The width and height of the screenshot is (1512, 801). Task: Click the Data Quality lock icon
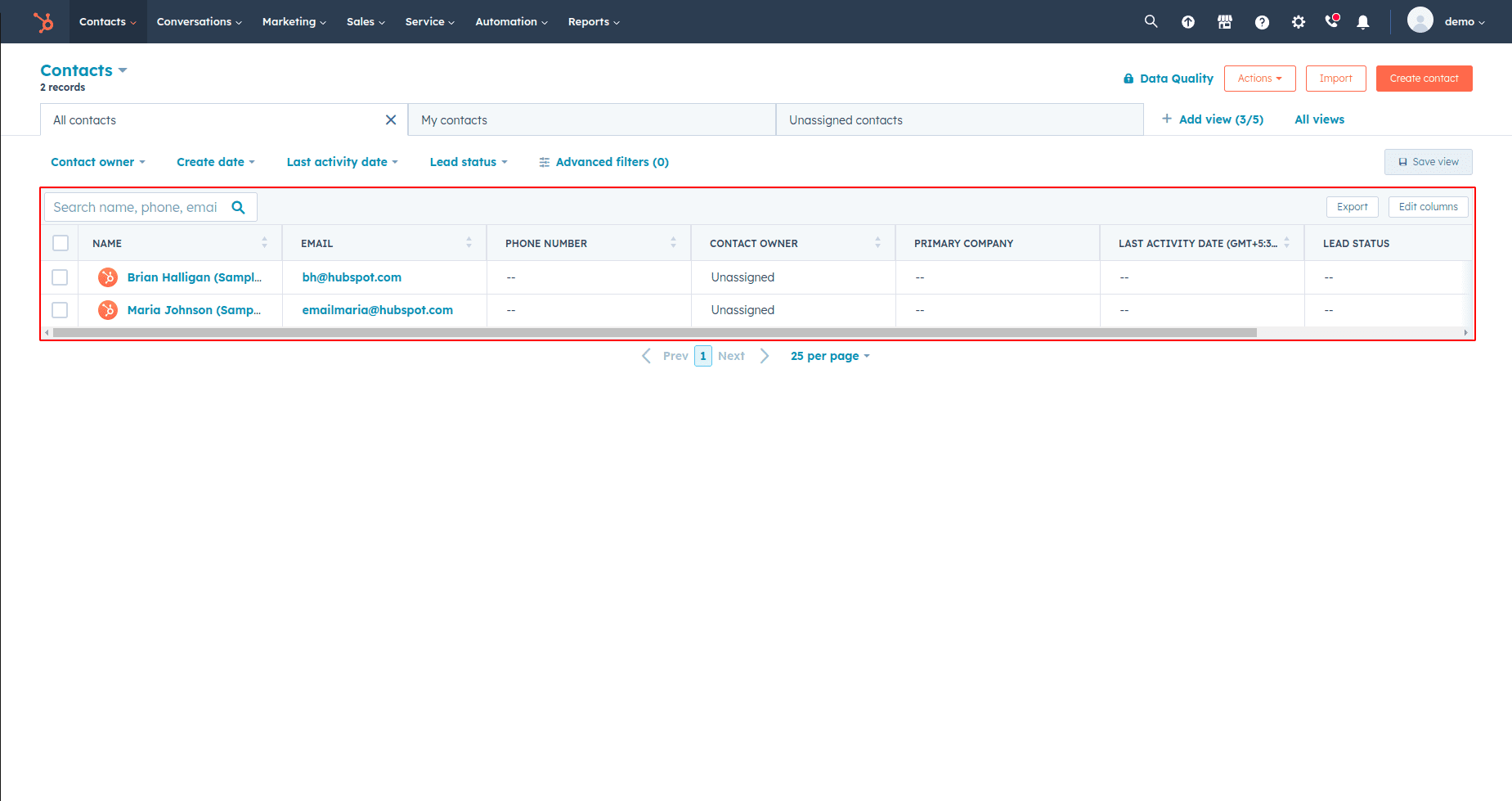click(1128, 79)
